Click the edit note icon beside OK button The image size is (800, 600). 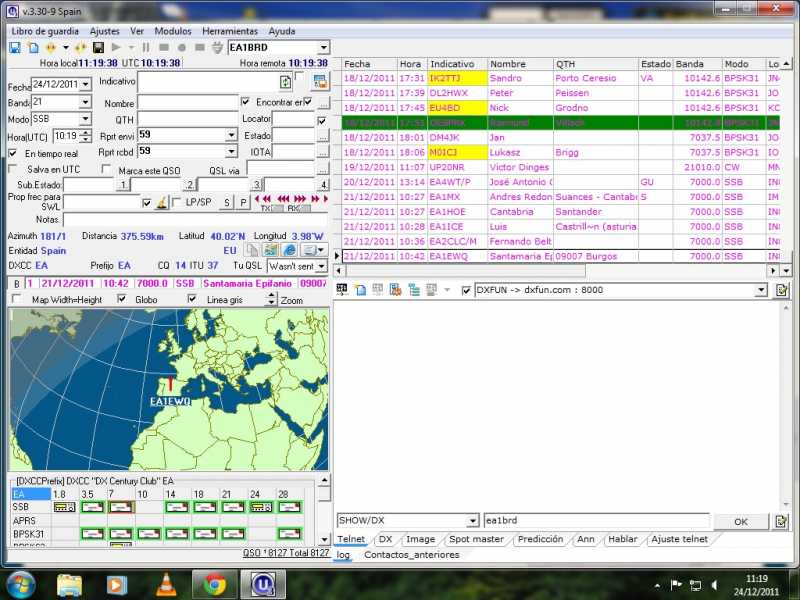coord(781,521)
